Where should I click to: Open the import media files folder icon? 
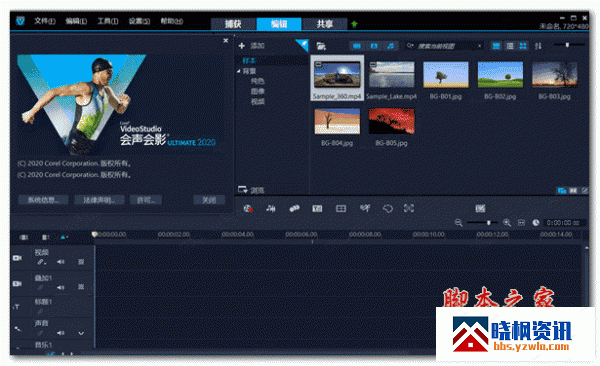[x=321, y=46]
